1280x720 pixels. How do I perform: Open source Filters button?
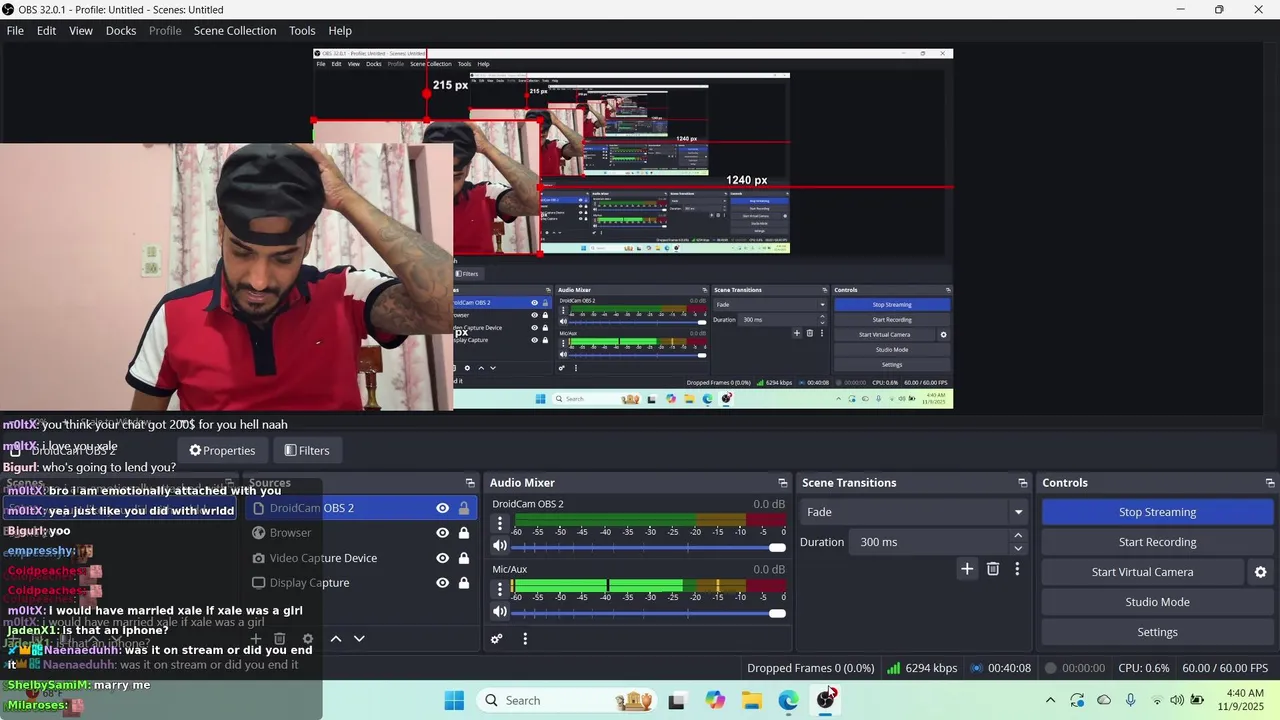click(x=307, y=451)
